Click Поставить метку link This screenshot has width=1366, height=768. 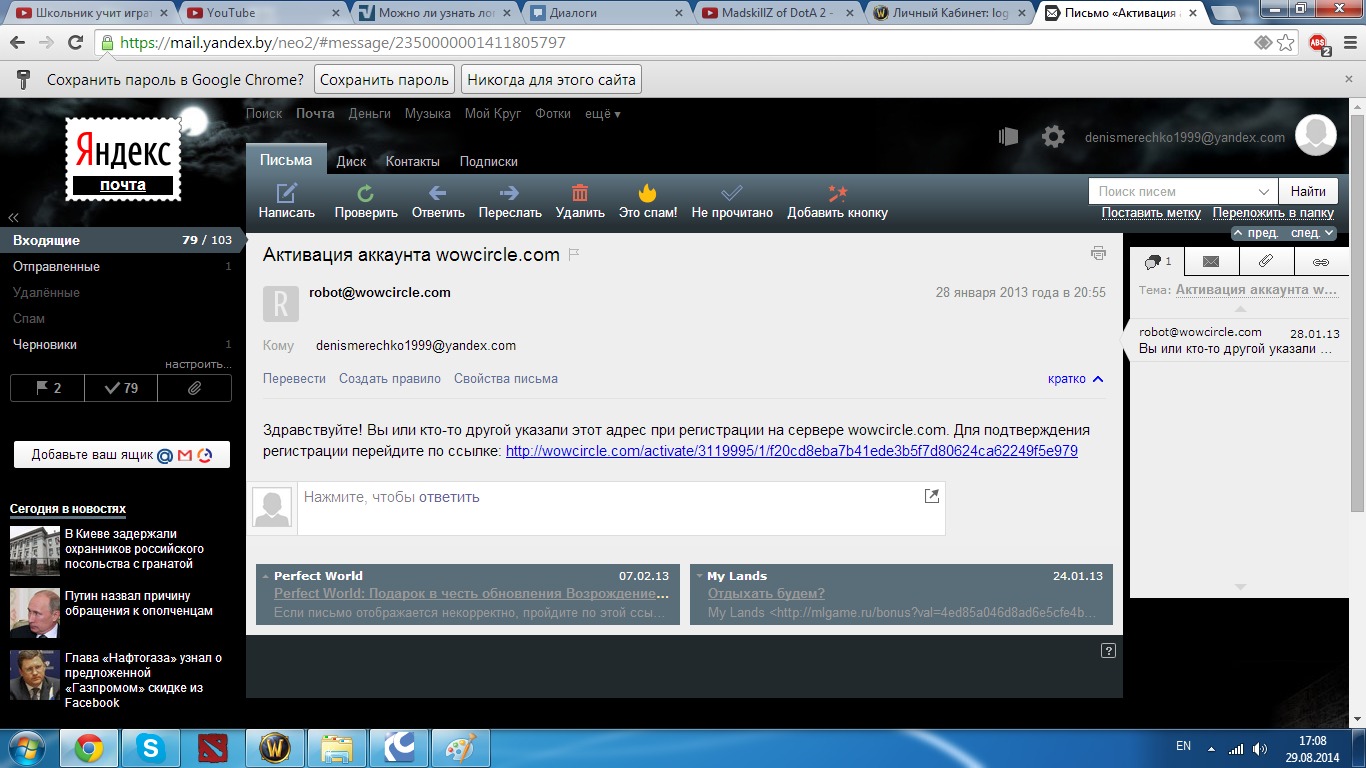click(1151, 213)
